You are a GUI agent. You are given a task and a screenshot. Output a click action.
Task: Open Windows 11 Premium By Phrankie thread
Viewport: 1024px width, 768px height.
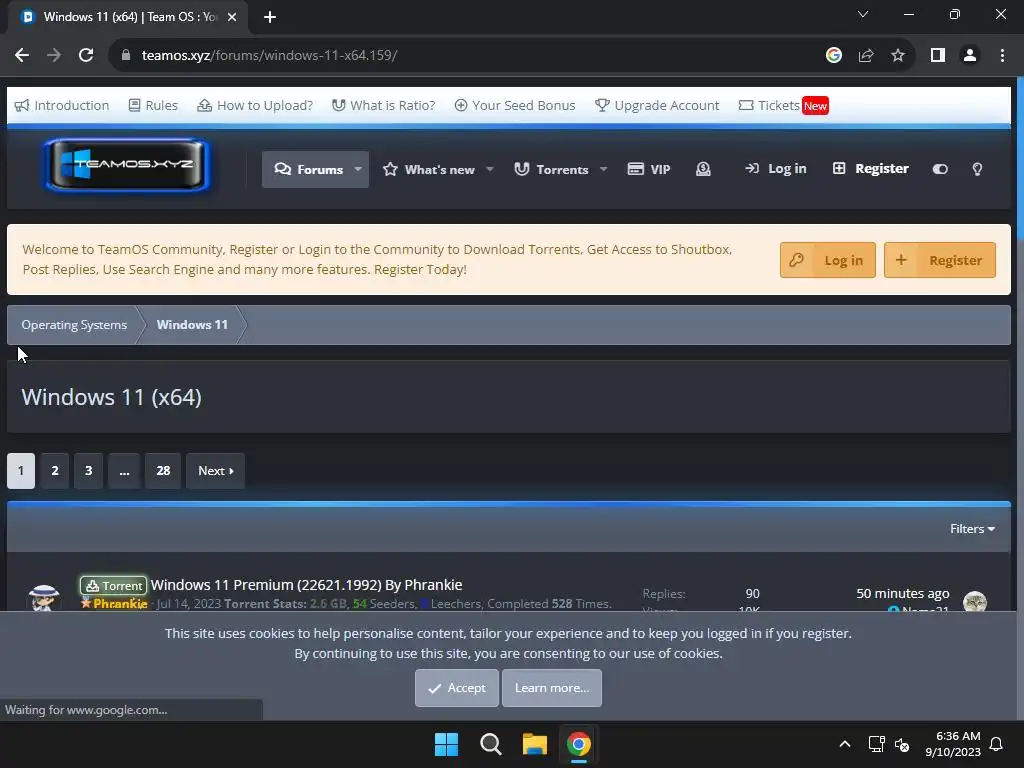click(x=306, y=584)
